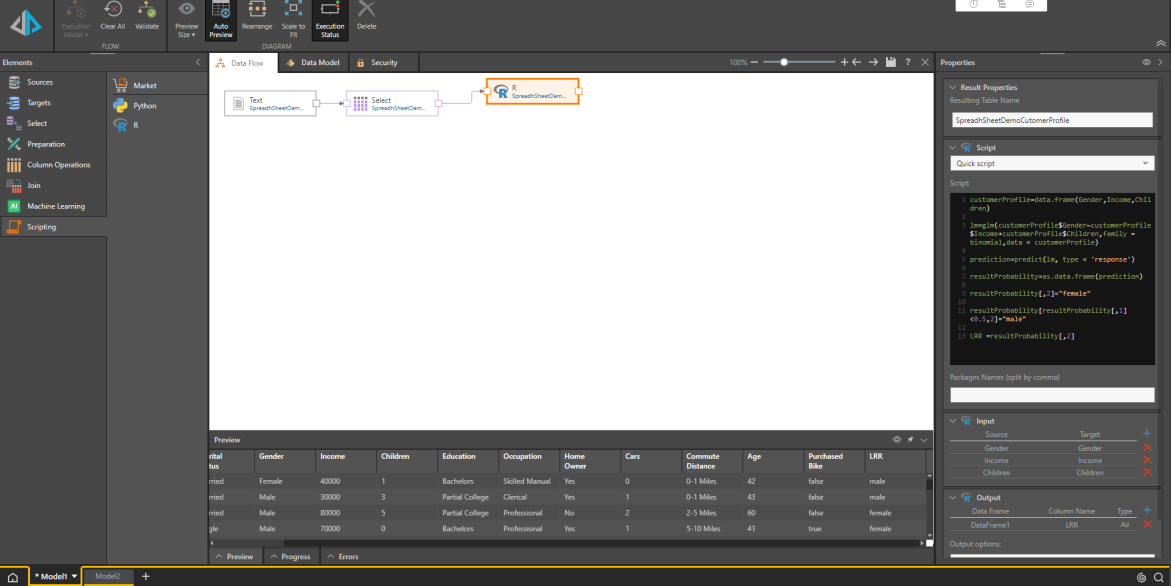Switch to the Data Model tab
1171x586 pixels.
(x=313, y=62)
